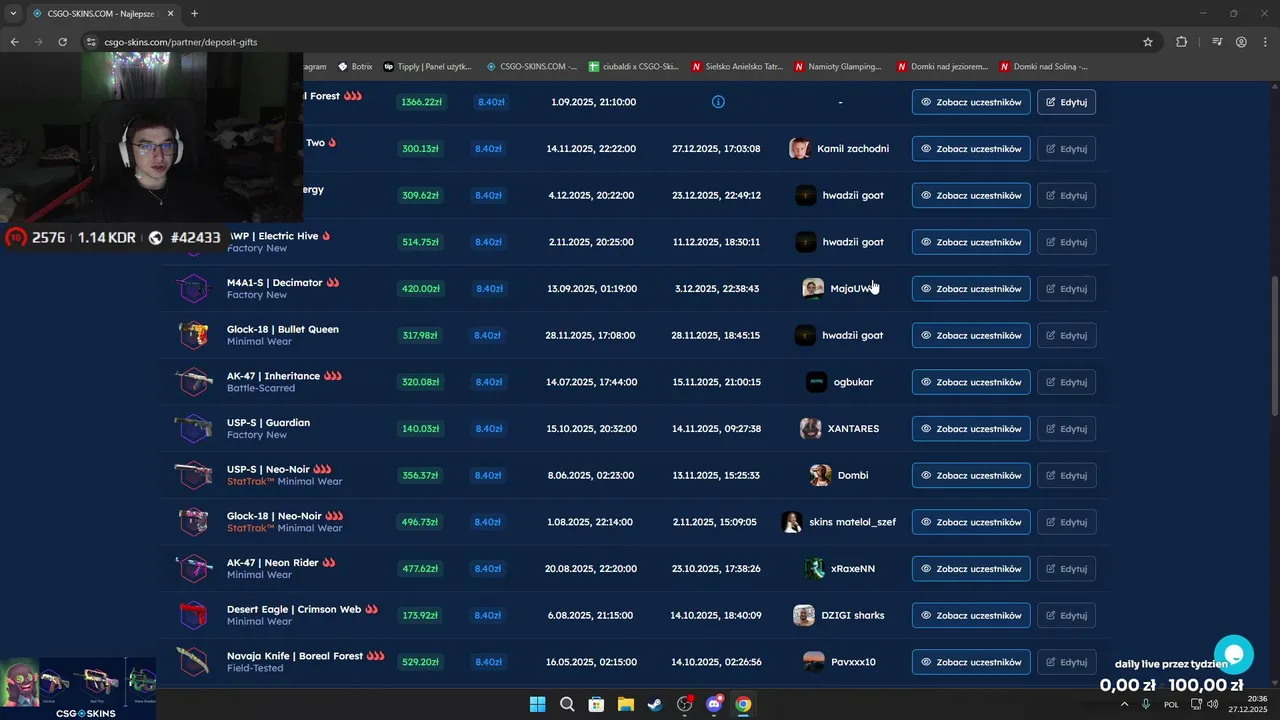Show hidden system tray icons

[1124, 704]
